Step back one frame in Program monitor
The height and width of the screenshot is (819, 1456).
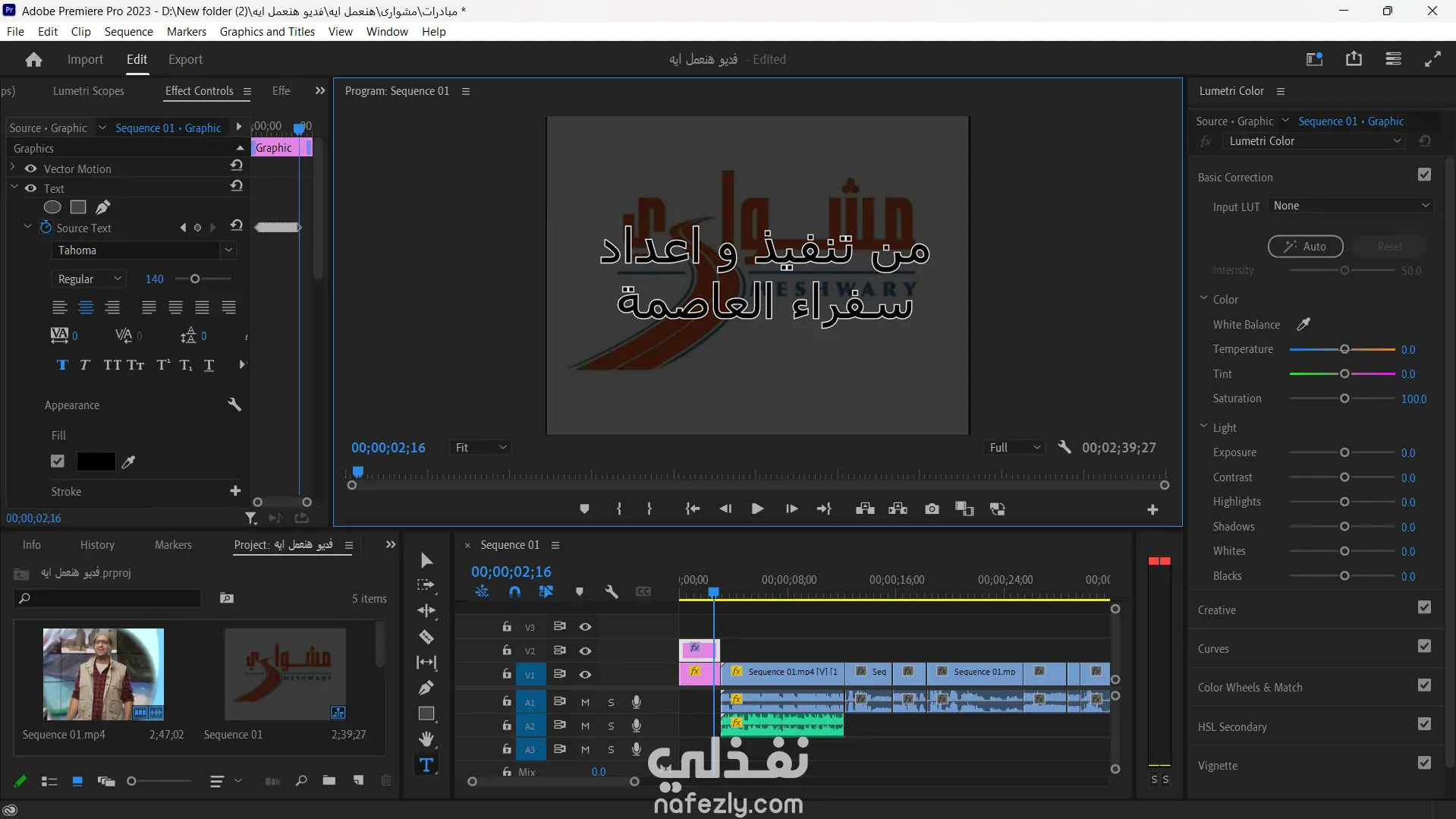tap(725, 509)
